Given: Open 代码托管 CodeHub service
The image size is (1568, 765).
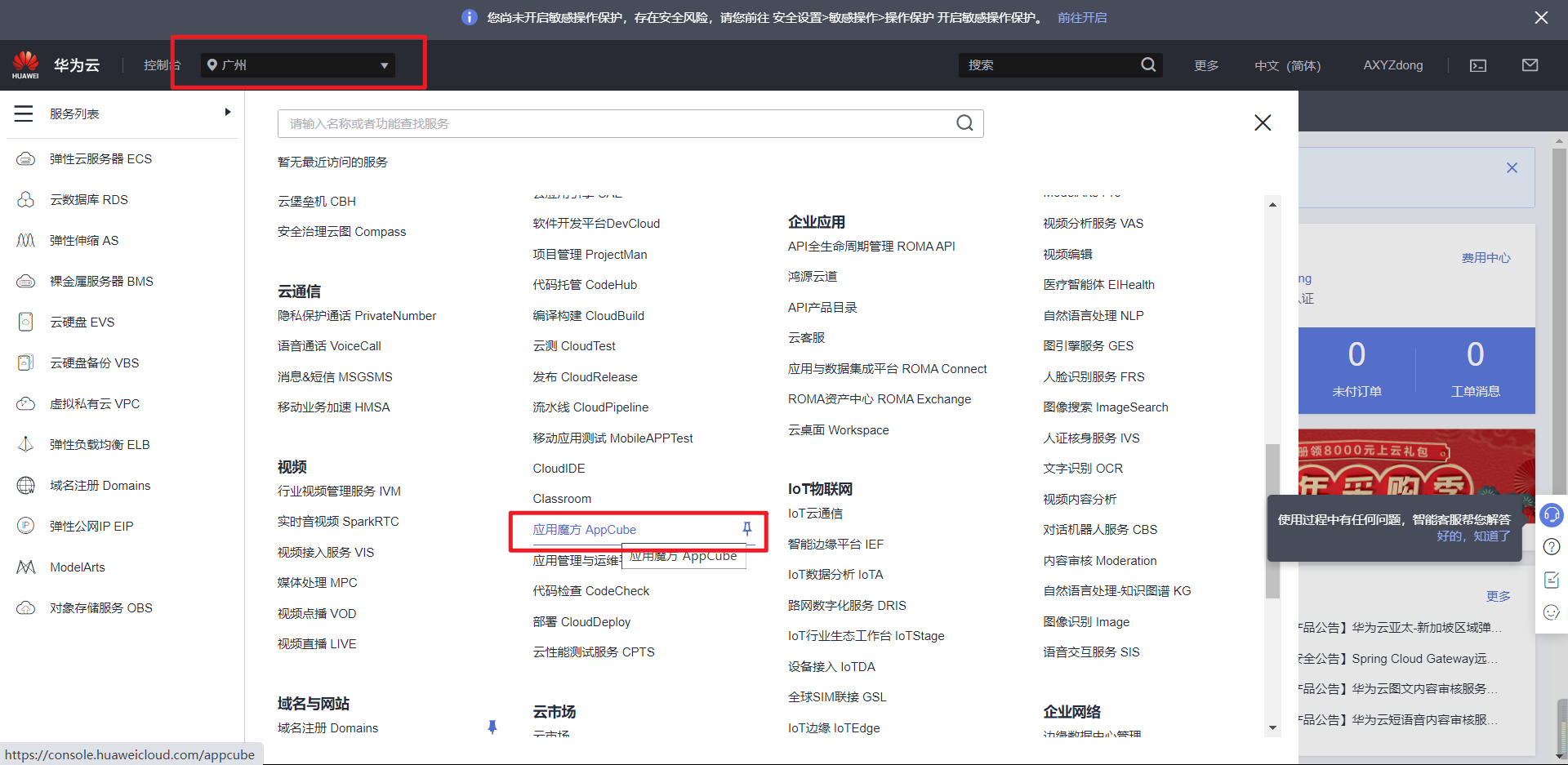Looking at the screenshot, I should [585, 285].
